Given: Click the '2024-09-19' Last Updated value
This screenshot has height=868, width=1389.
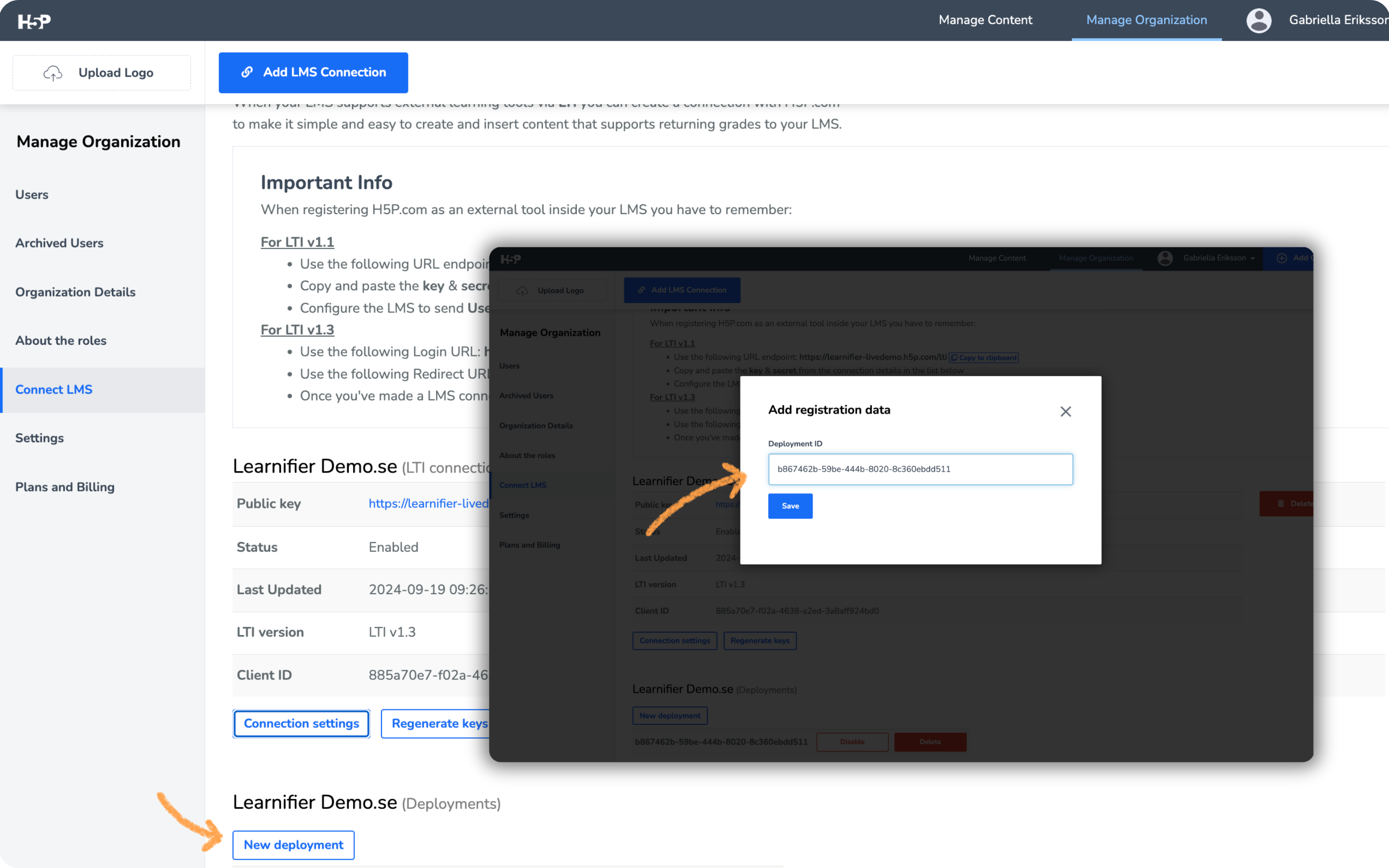Looking at the screenshot, I should pos(428,590).
